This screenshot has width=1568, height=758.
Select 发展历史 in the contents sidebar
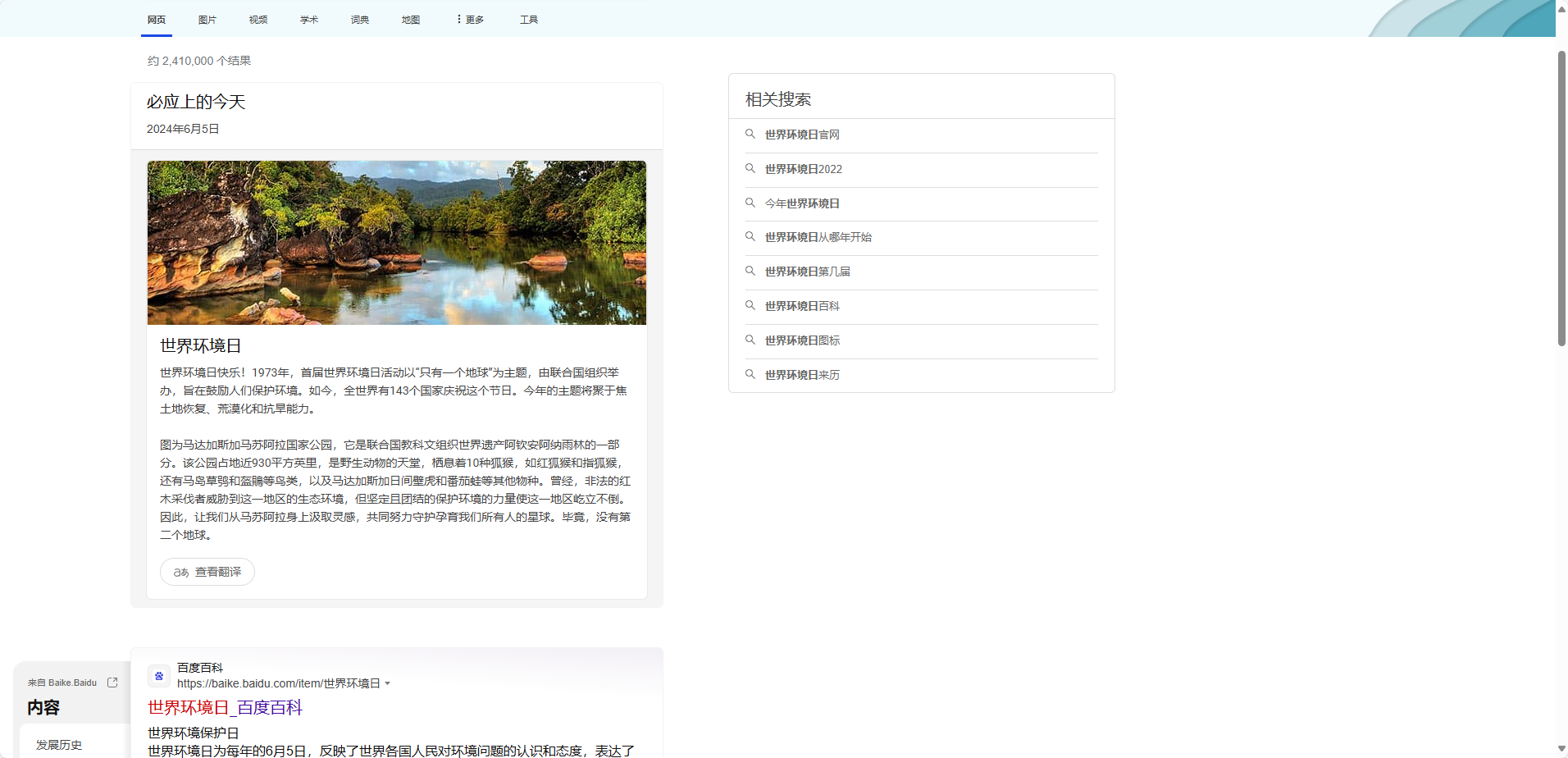(x=59, y=745)
